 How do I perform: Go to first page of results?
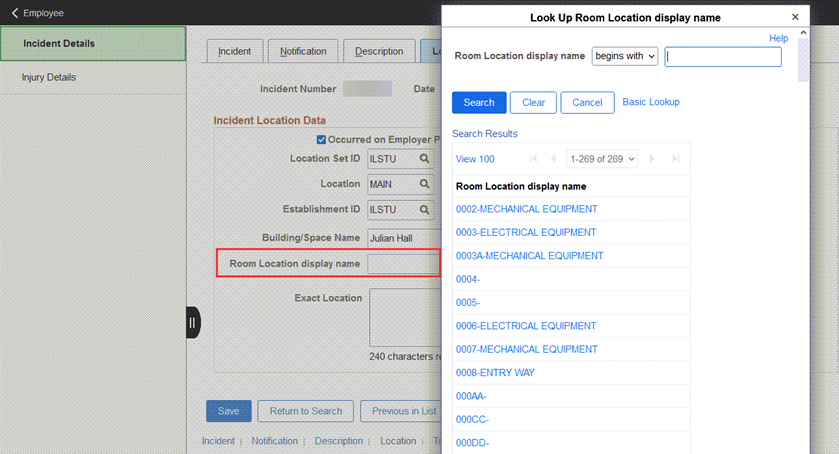(533, 158)
